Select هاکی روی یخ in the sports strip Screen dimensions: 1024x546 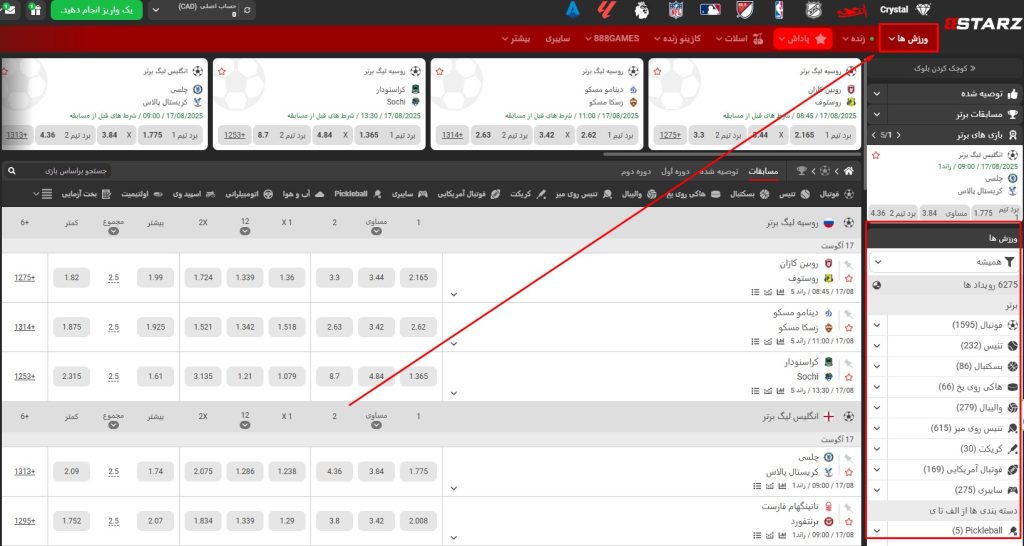pyautogui.click(x=694, y=194)
